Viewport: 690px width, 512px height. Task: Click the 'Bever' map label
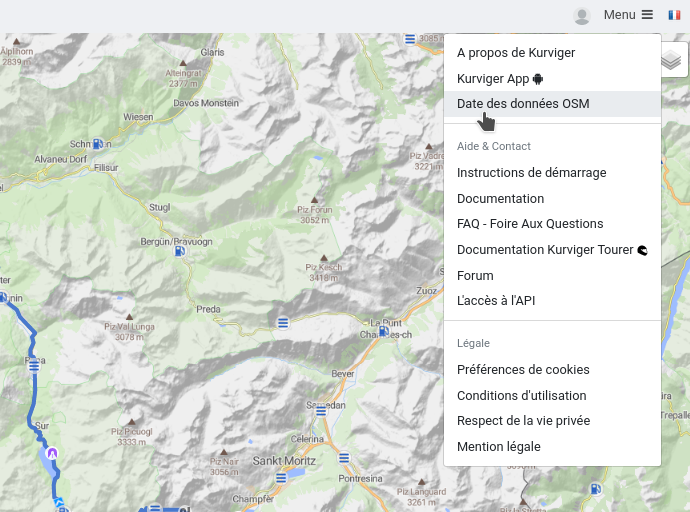coord(343,374)
